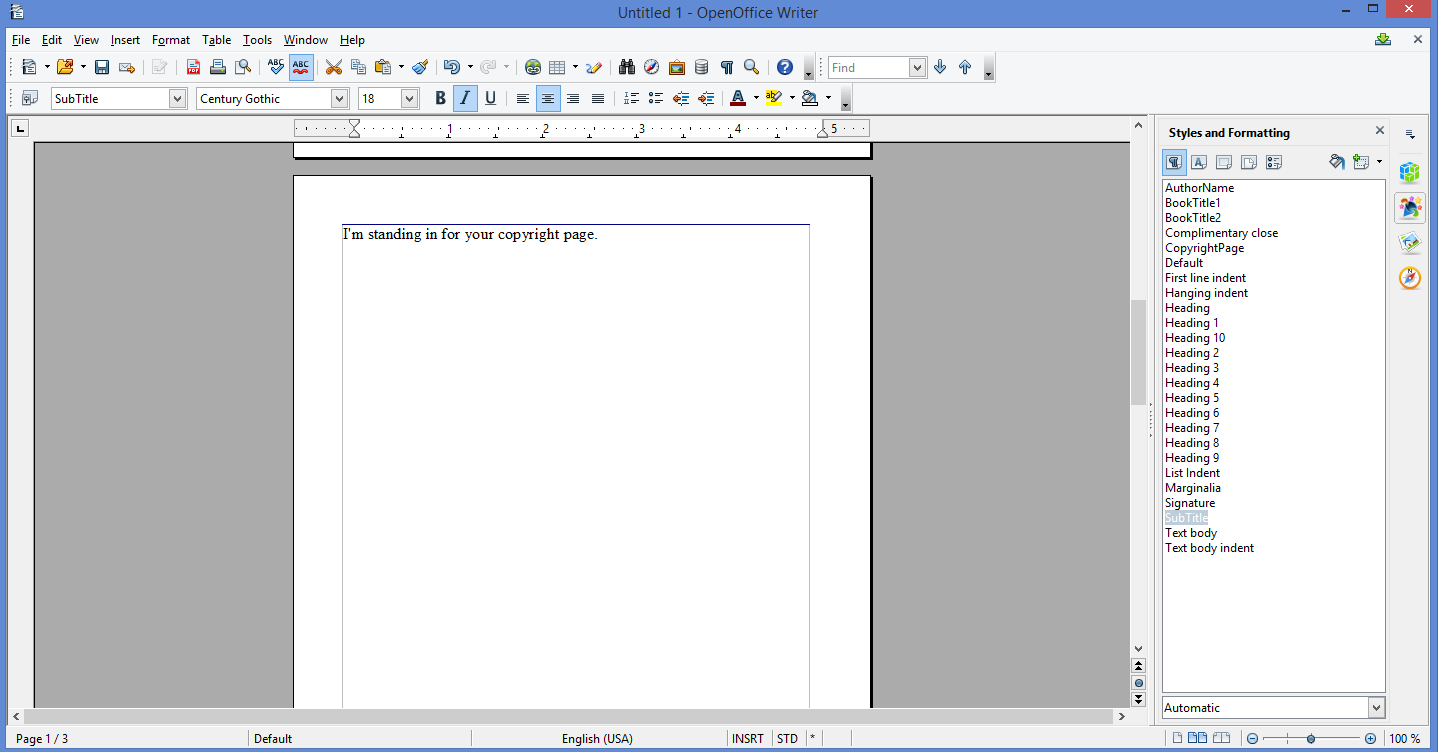The width and height of the screenshot is (1438, 752).
Task: Open the Edit menu
Action: (x=52, y=40)
